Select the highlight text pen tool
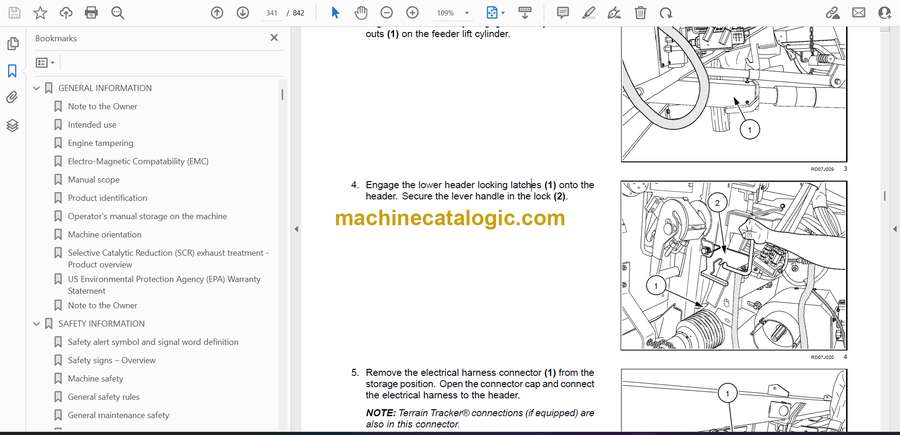 (x=588, y=13)
